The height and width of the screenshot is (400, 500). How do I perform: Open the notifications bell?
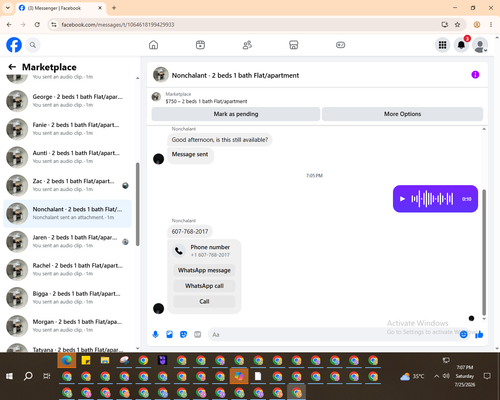coord(461,45)
